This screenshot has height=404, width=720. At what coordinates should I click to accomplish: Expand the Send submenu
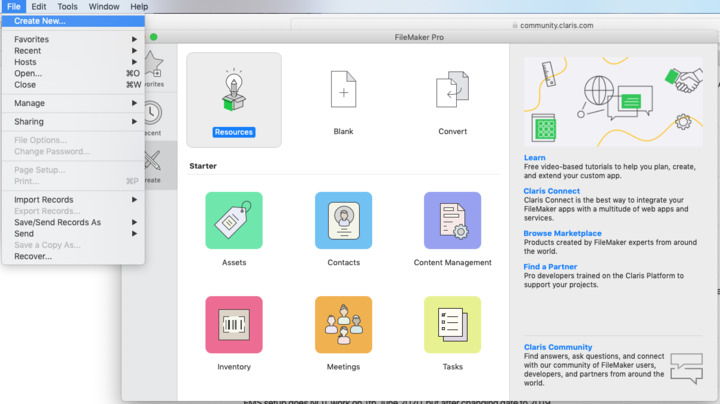[73, 234]
